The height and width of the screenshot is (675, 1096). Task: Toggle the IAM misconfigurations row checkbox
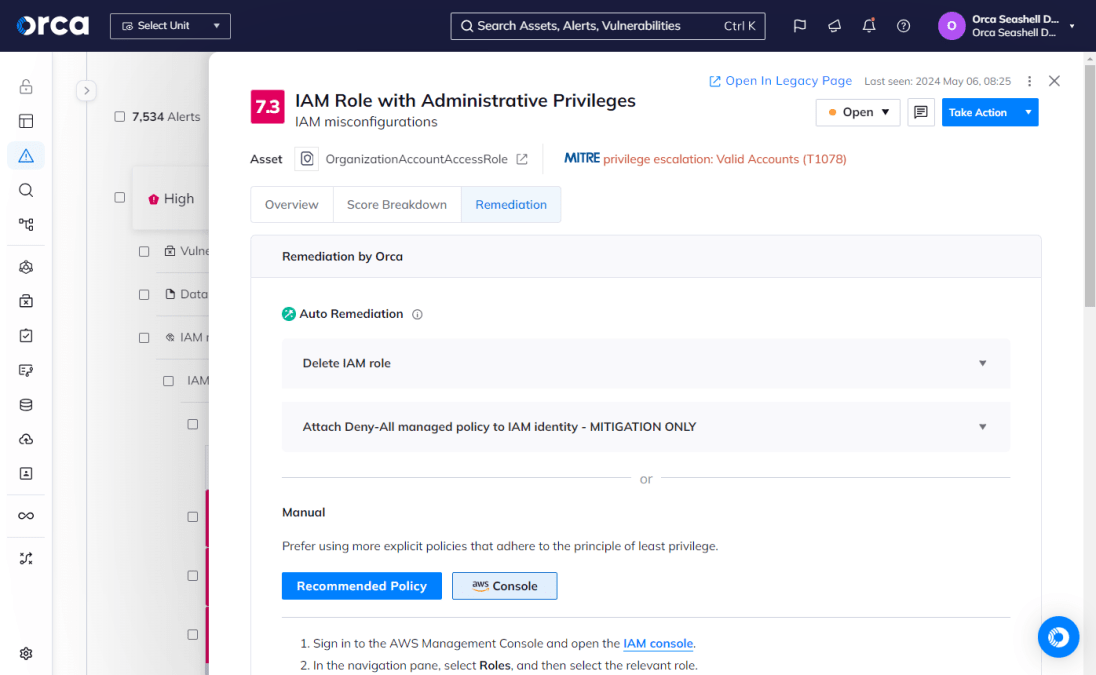144,338
